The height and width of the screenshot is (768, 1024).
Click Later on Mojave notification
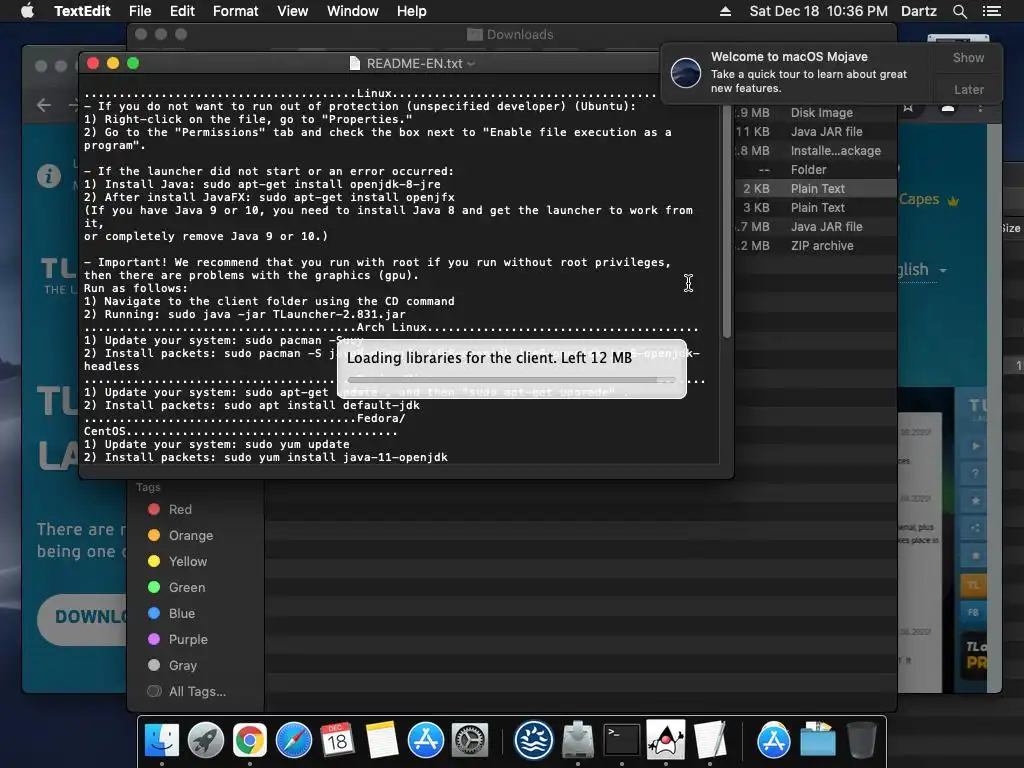[x=968, y=89]
